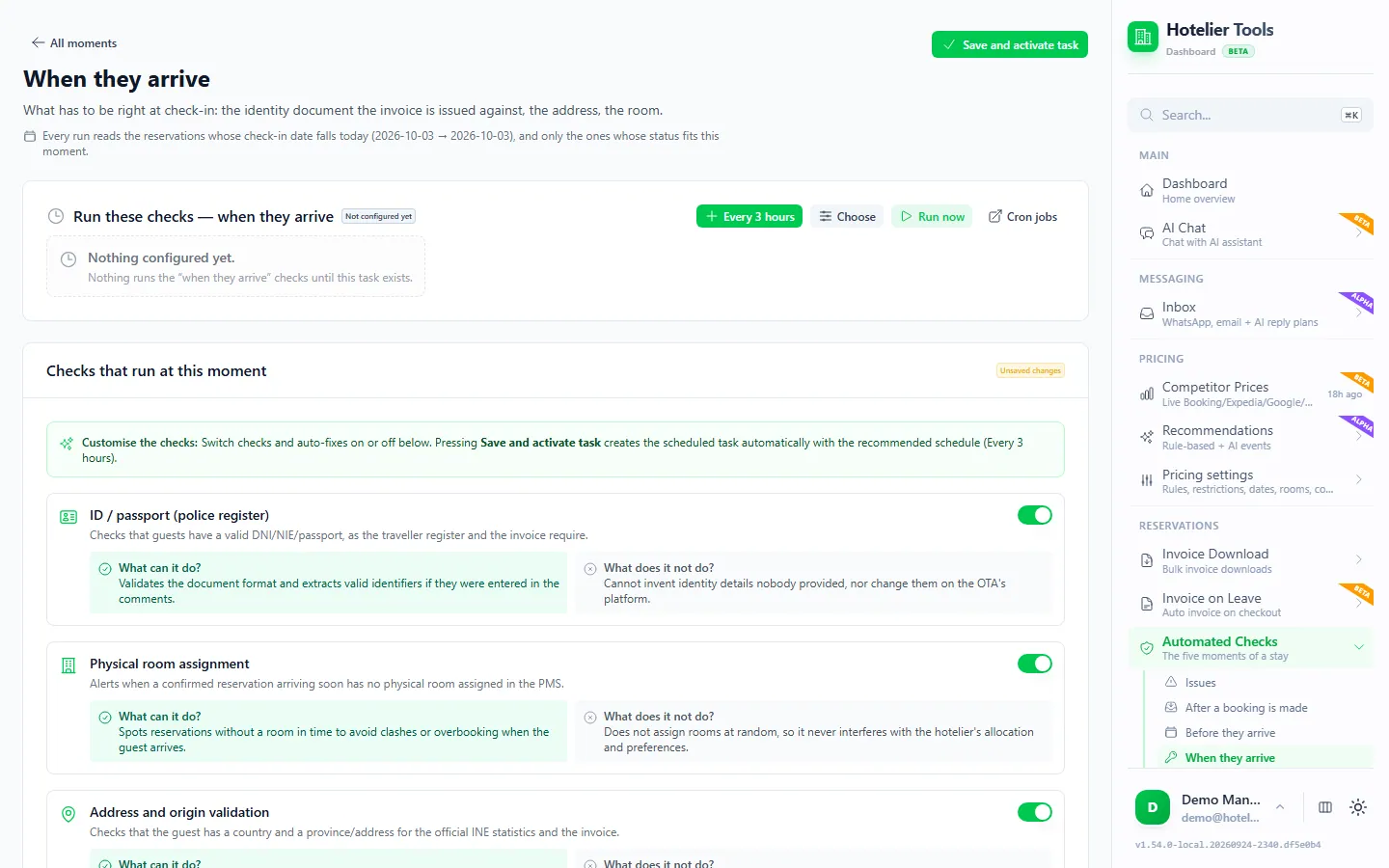Click the Run now button
This screenshot has width=1389, height=868.
click(x=932, y=217)
